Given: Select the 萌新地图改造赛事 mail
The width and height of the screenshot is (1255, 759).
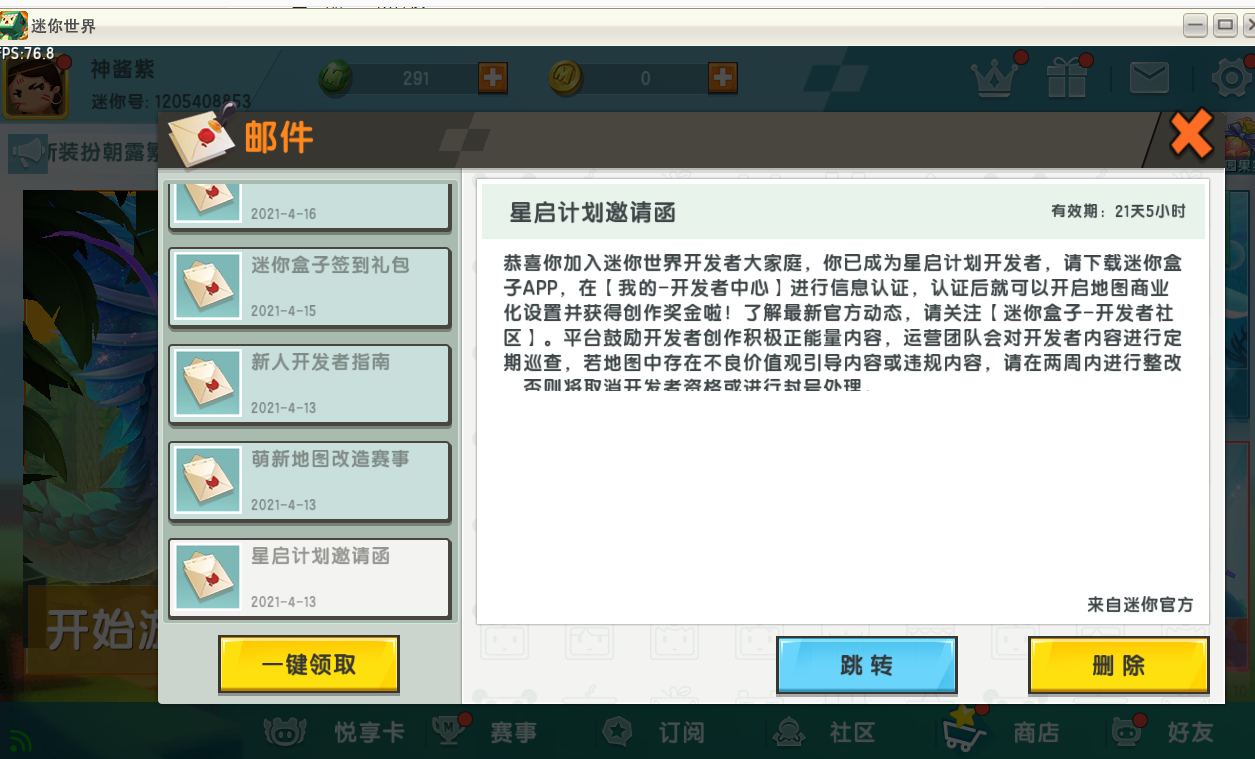Looking at the screenshot, I should (310, 480).
